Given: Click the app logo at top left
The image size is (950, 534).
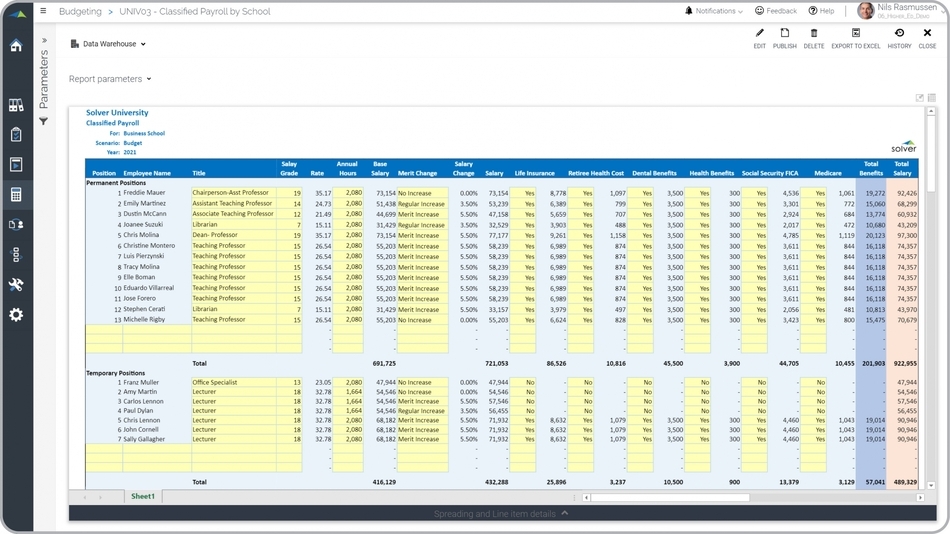Looking at the screenshot, I should click(x=17, y=14).
